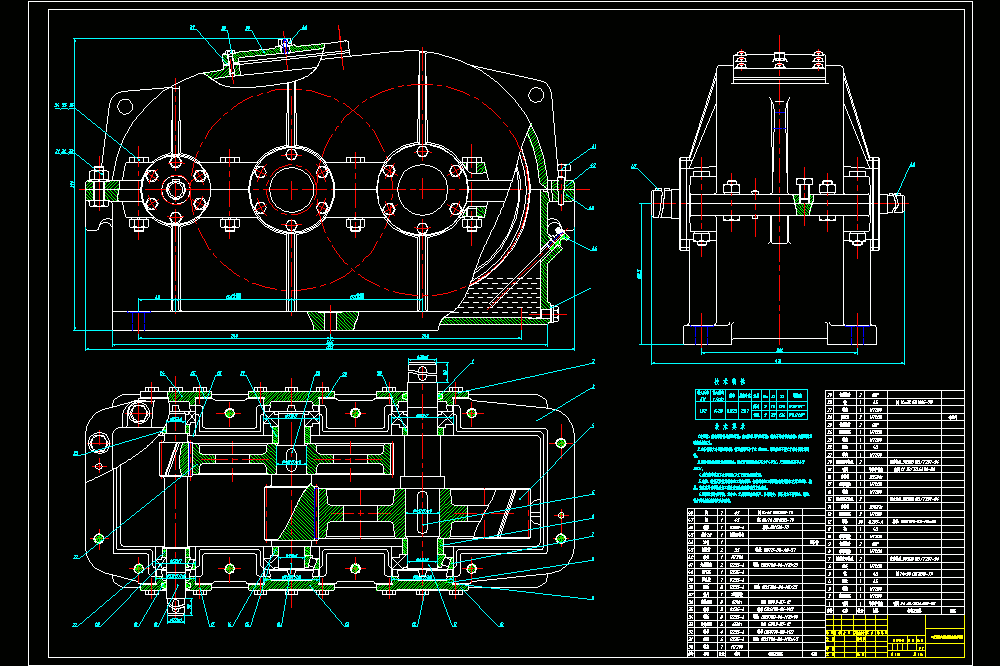Select the side elevation view of the gearbox
Image resolution: width=1000 pixels, height=666 pixels.
click(779, 199)
